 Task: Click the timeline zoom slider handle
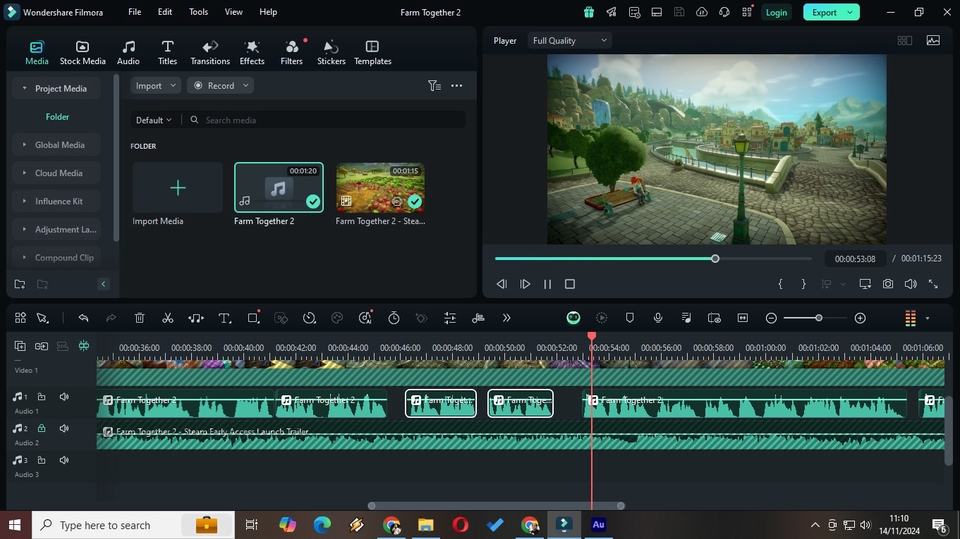click(818, 318)
